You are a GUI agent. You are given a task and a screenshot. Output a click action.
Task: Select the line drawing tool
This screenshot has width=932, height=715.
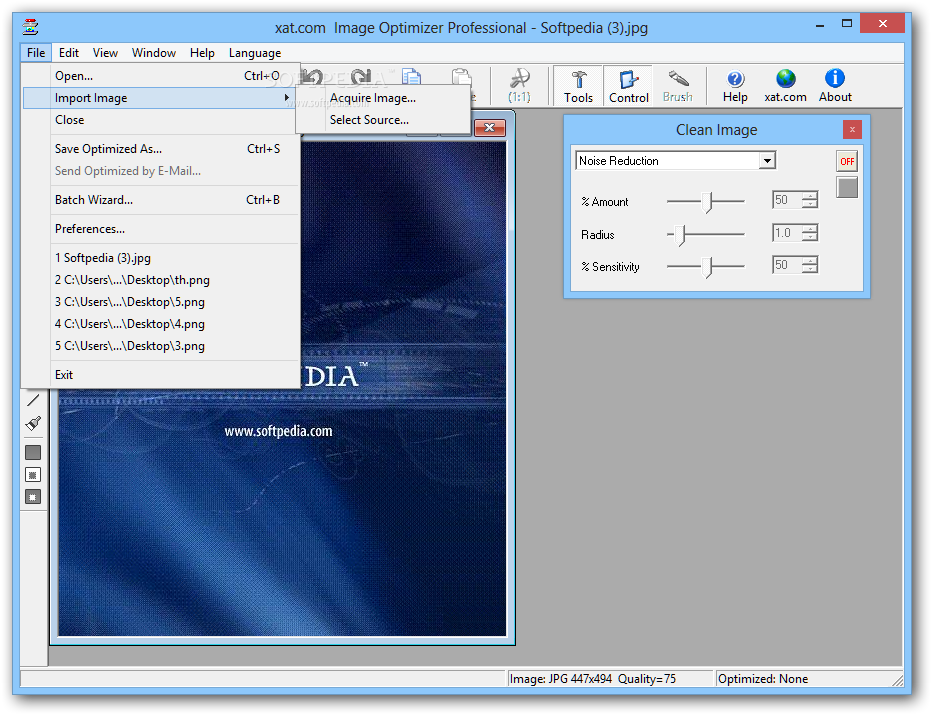[33, 401]
